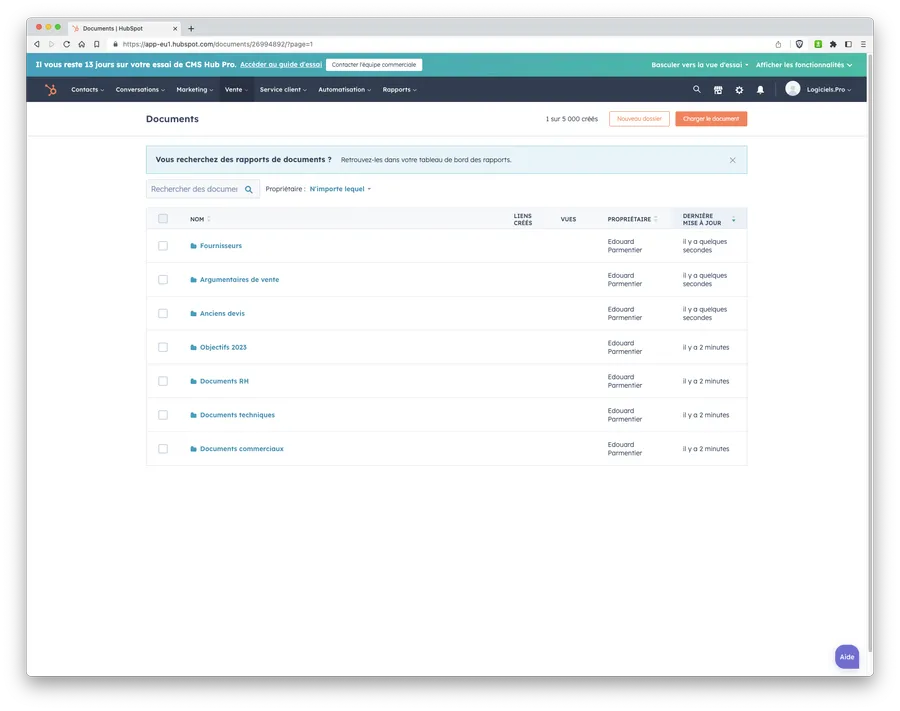Click the Anciens devis folder icon
The width and height of the screenshot is (900, 711).
coord(193,313)
